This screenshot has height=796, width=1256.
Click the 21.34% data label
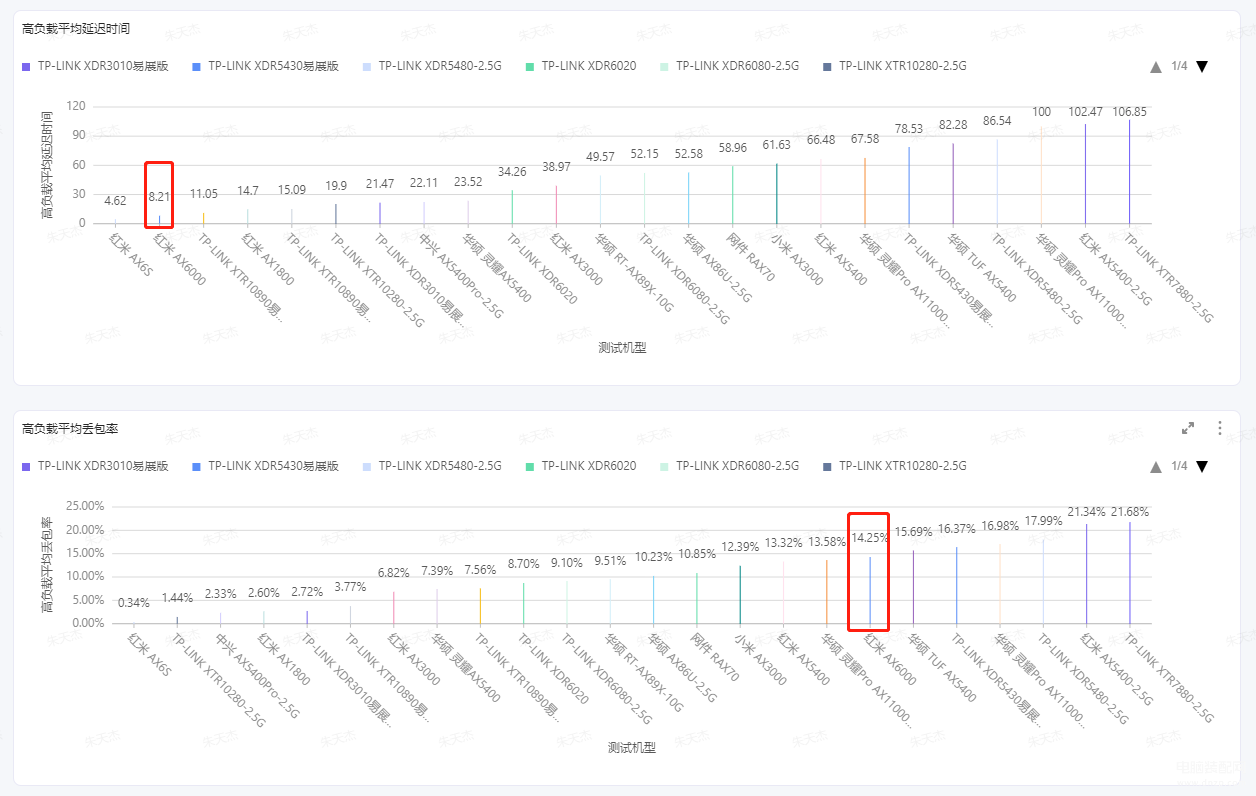1086,512
